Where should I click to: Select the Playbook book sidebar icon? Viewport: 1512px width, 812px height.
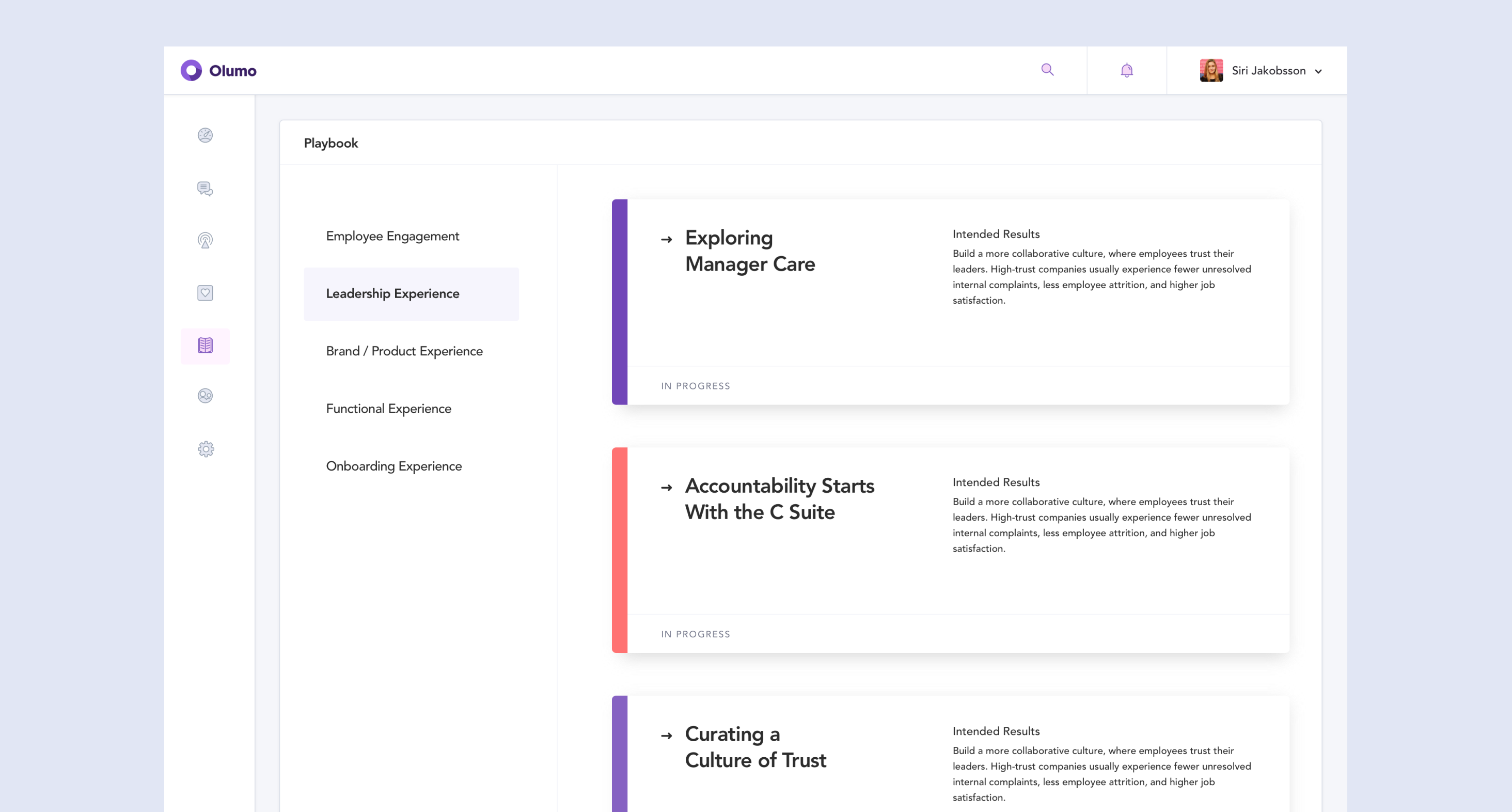pyautogui.click(x=205, y=346)
